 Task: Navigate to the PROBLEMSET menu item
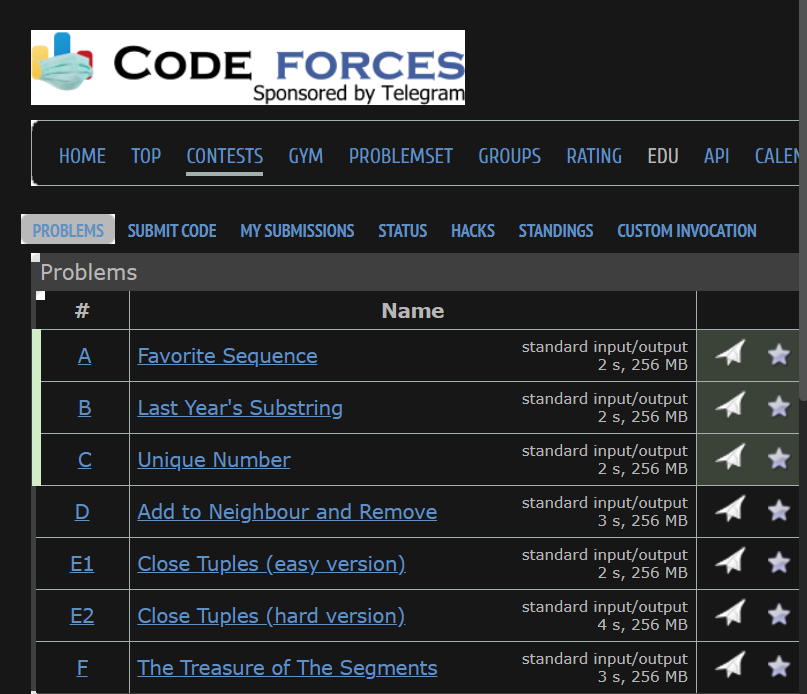400,156
